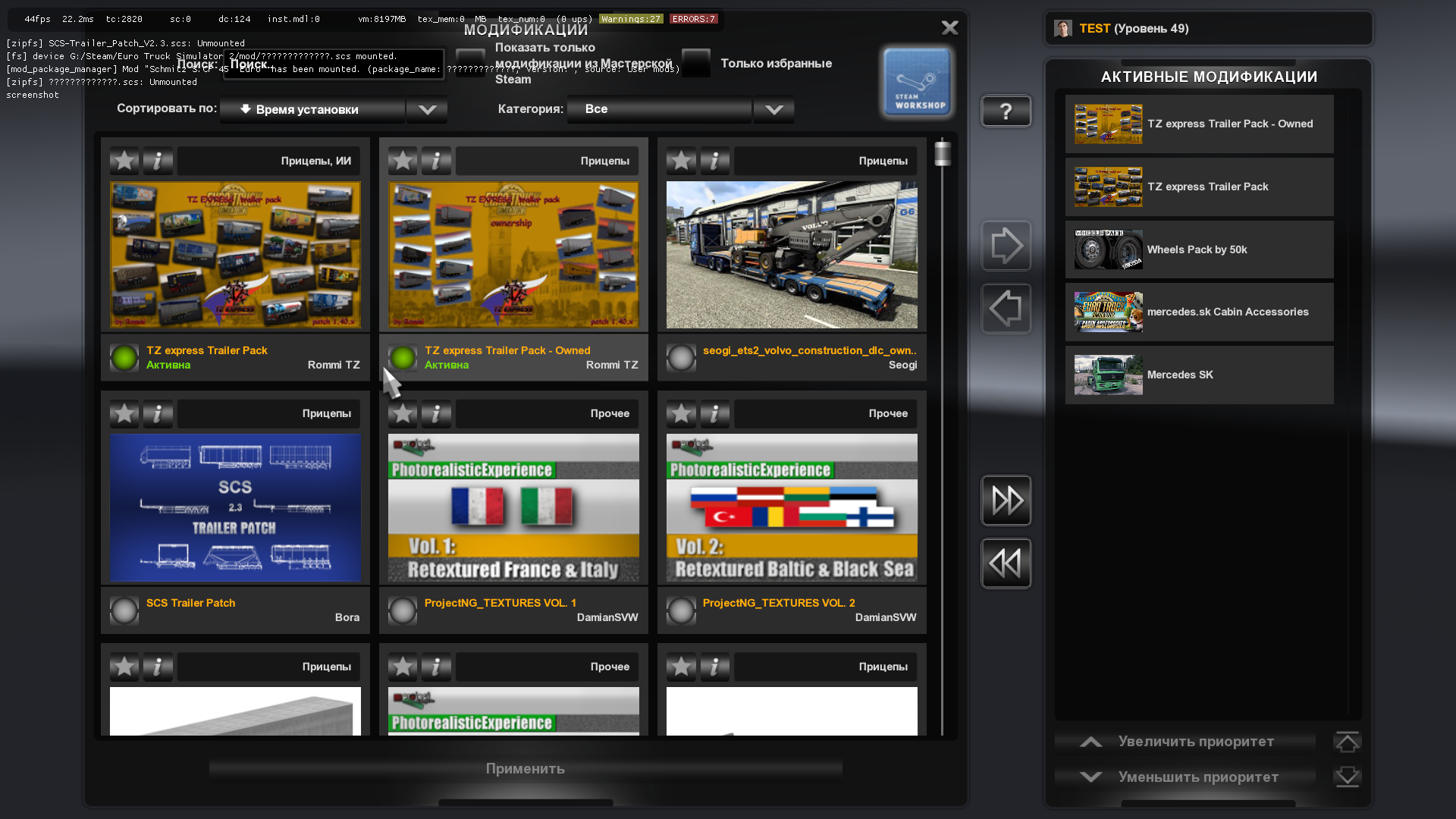
Task: Deactivate all mods with double left arrow
Action: coord(1006,563)
